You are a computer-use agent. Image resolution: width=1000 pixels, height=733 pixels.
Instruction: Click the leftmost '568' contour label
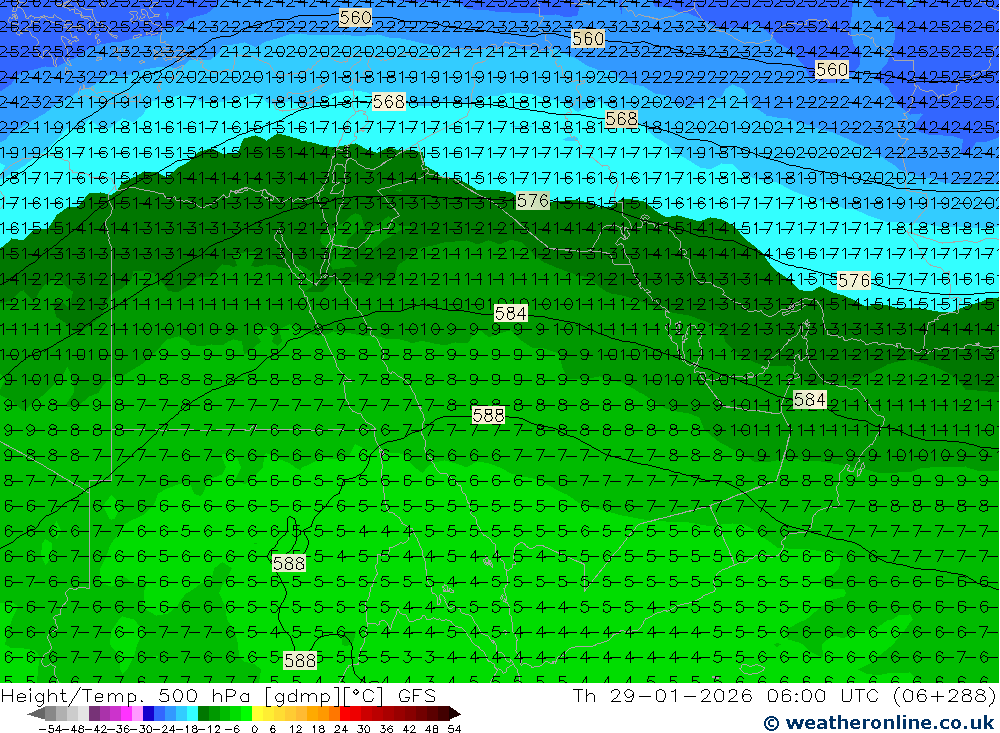tap(388, 101)
